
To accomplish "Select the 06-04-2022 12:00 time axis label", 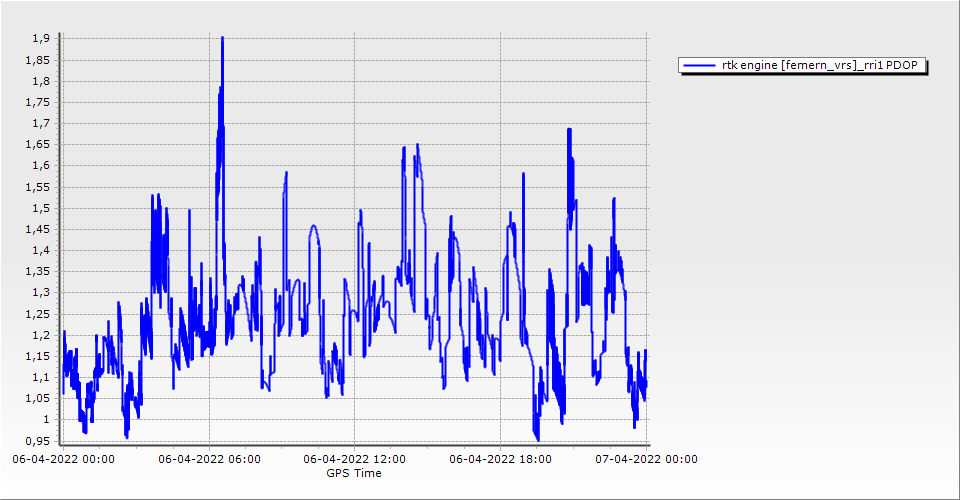I will pyautogui.click(x=355, y=459).
